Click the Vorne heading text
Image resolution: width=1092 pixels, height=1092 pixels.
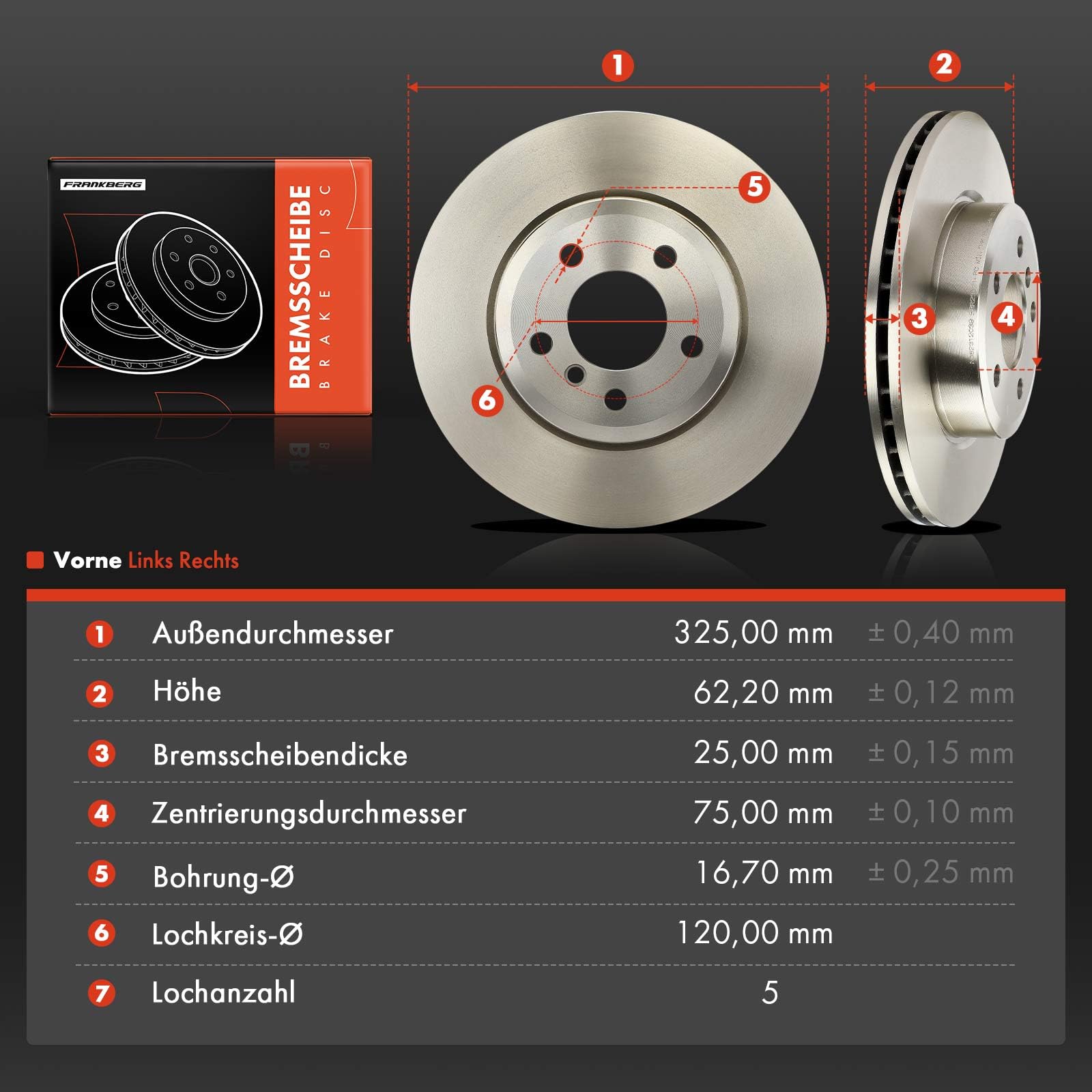pyautogui.click(x=87, y=560)
